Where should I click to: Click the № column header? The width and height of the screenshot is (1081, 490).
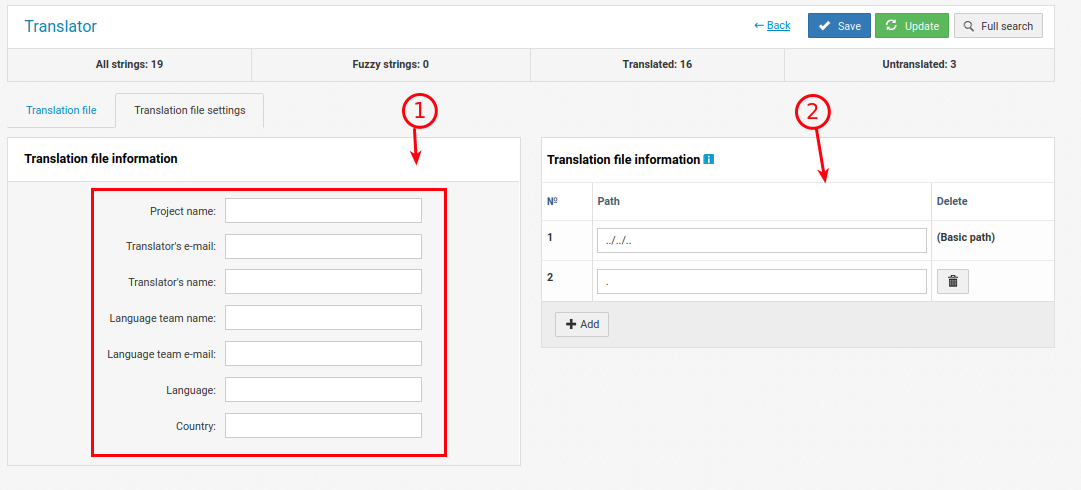(x=552, y=201)
